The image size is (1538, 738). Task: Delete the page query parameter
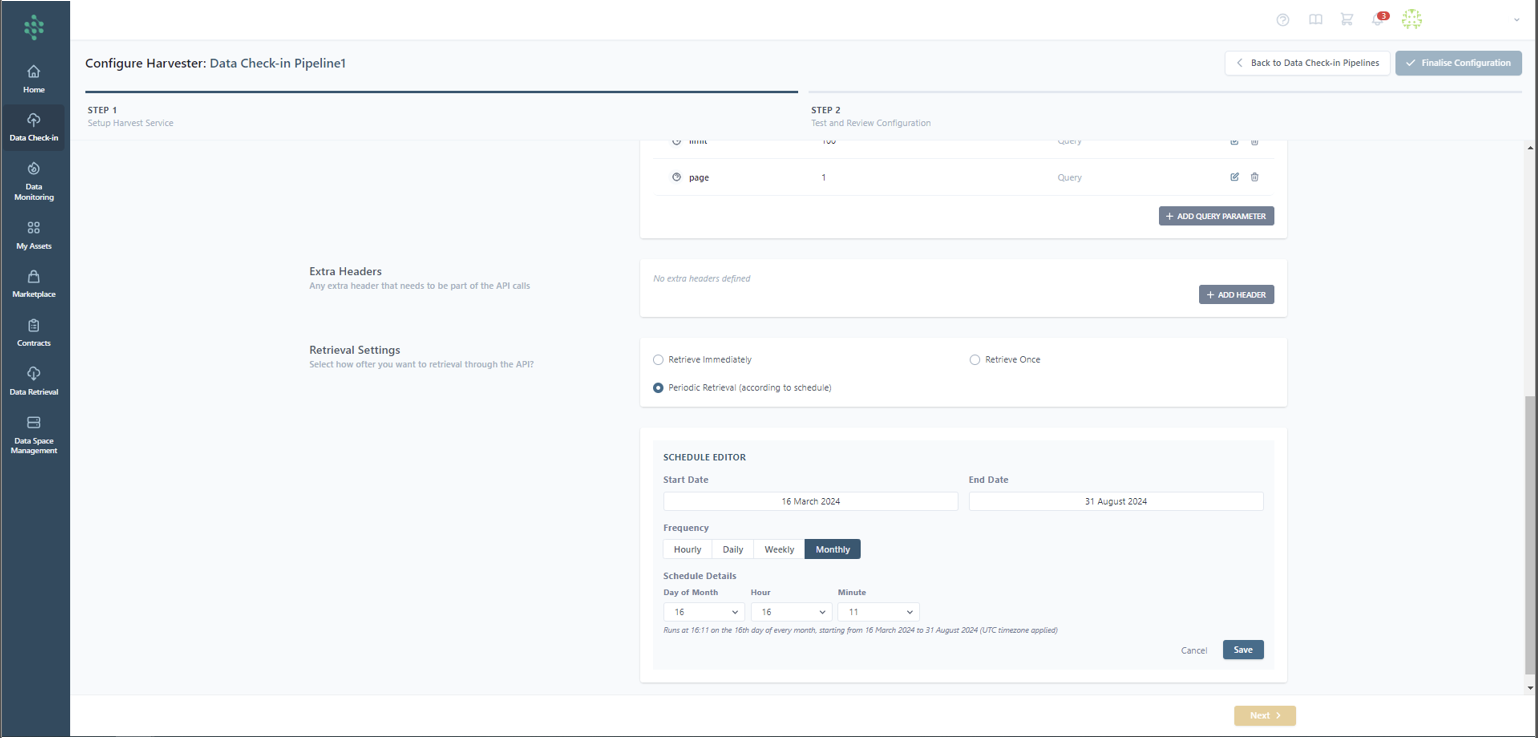[1255, 177]
